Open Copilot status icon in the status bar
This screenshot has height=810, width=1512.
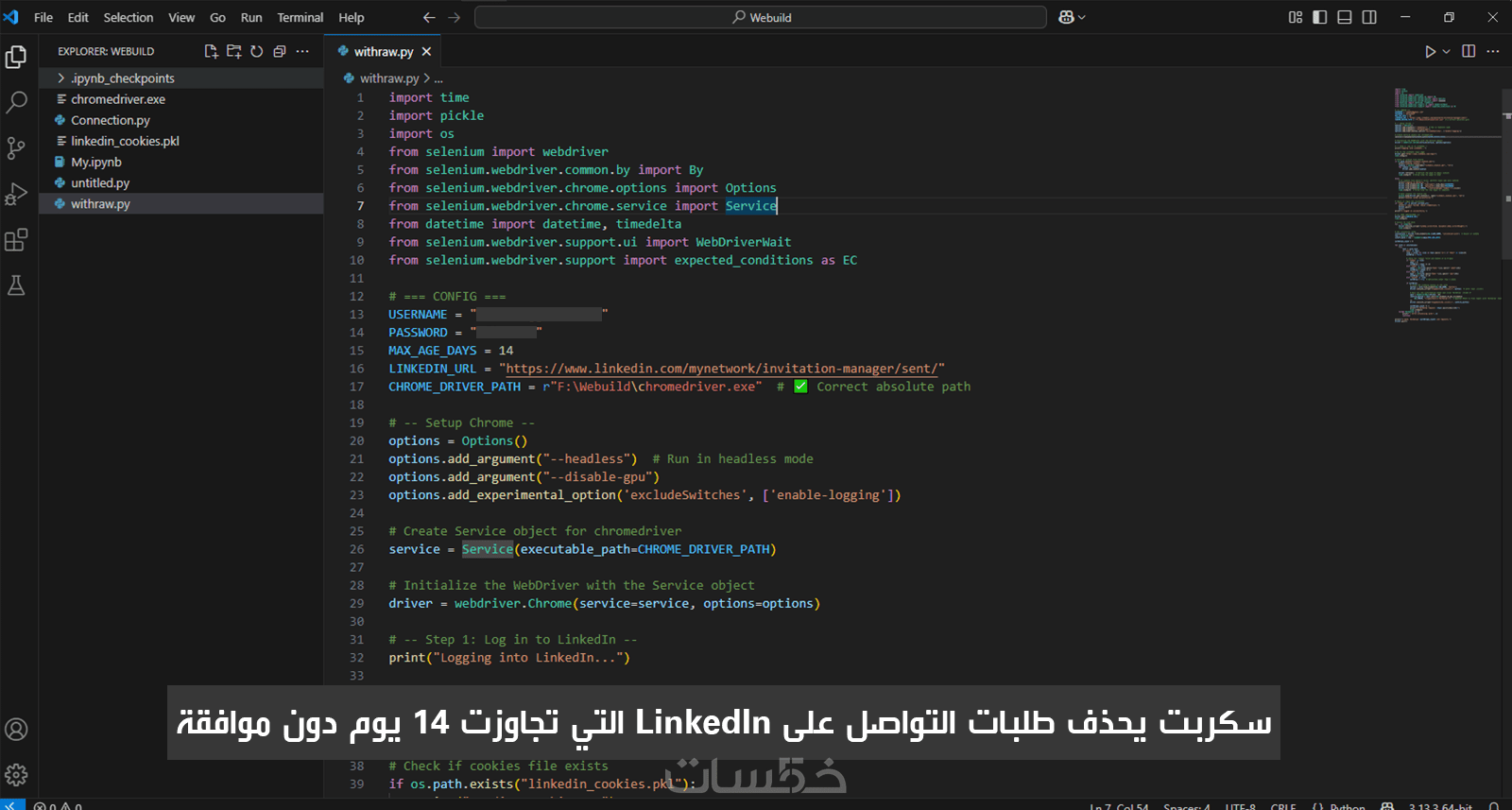1387,806
